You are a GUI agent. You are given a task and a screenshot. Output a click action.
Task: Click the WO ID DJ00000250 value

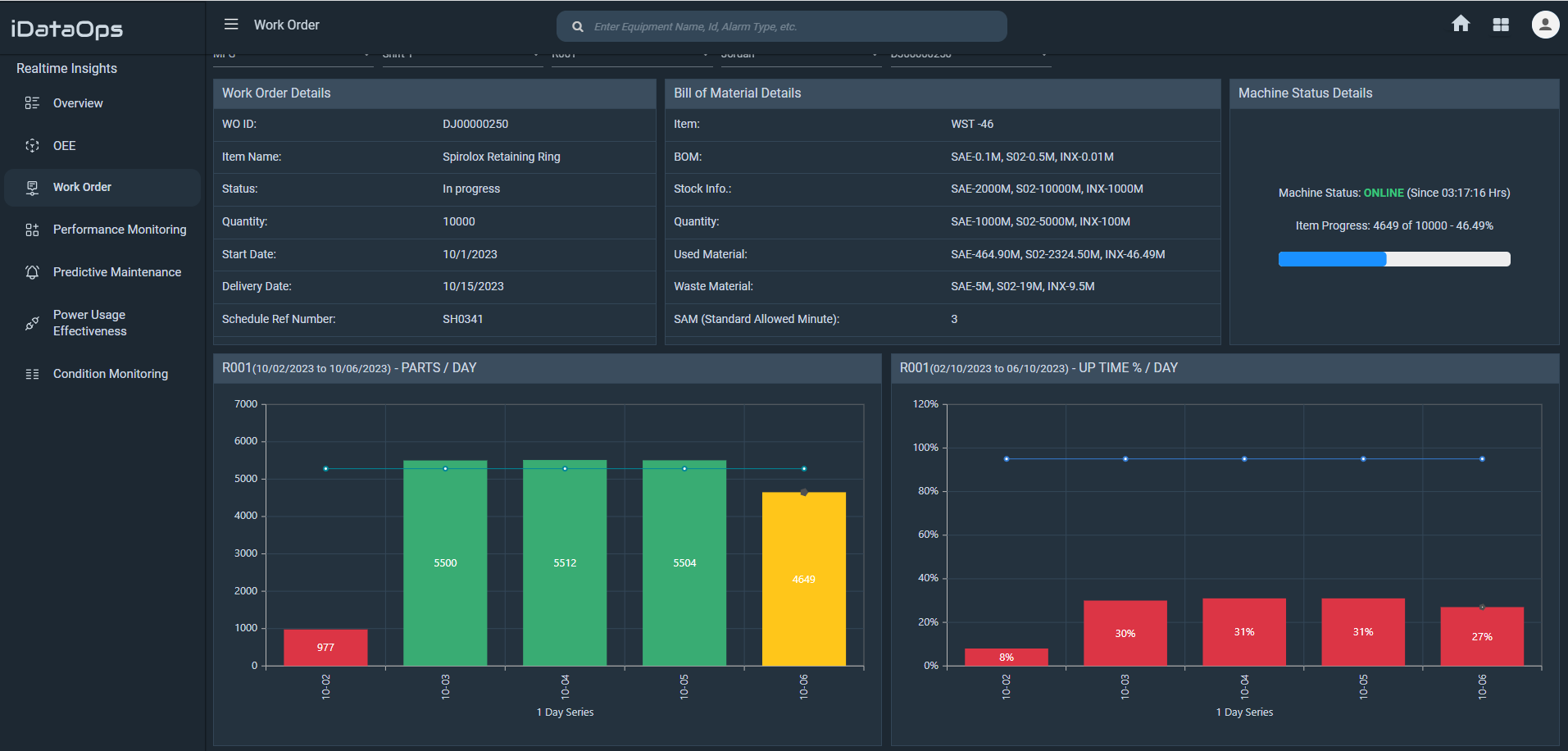[475, 124]
